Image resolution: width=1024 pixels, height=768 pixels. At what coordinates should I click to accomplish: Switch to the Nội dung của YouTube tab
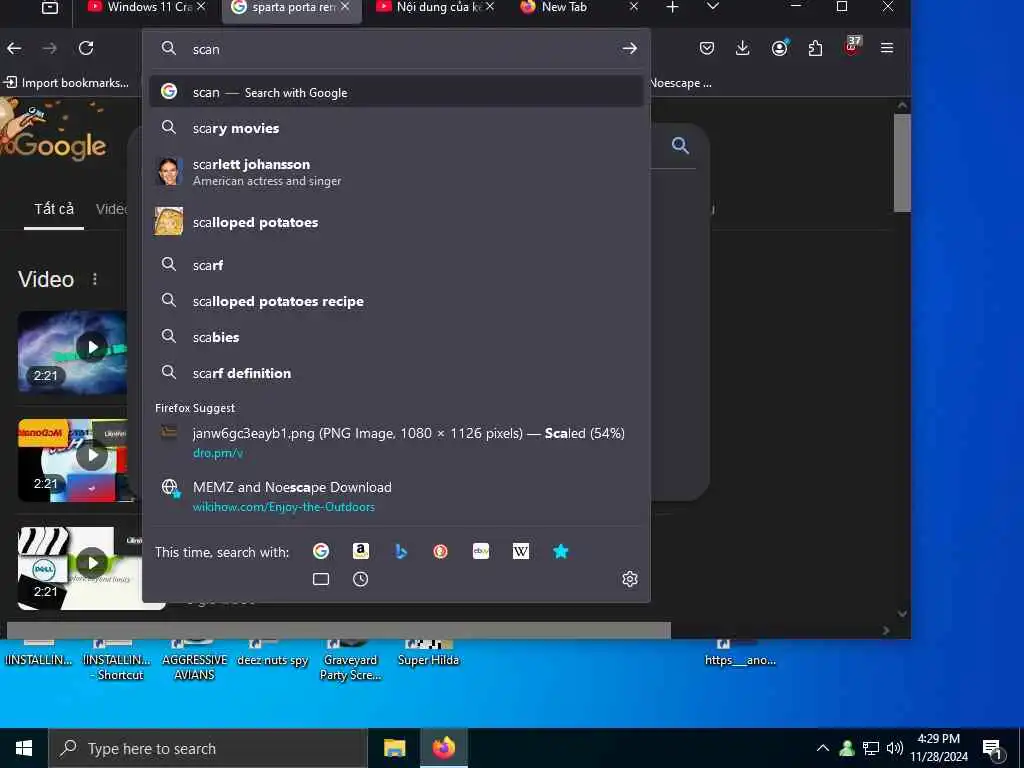pyautogui.click(x=436, y=7)
